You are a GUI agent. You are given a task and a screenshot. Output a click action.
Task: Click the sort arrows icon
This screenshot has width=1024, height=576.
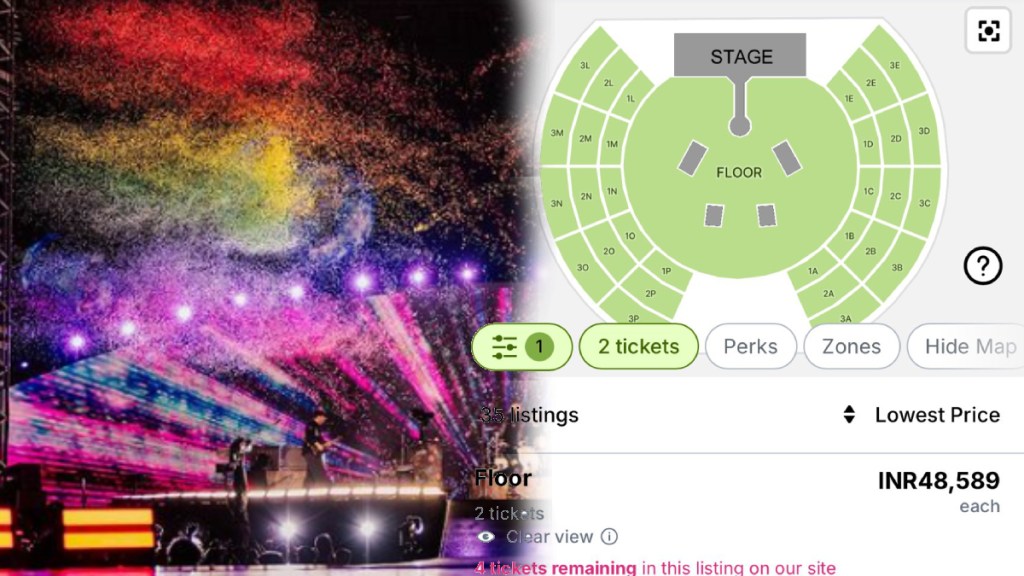click(x=849, y=414)
